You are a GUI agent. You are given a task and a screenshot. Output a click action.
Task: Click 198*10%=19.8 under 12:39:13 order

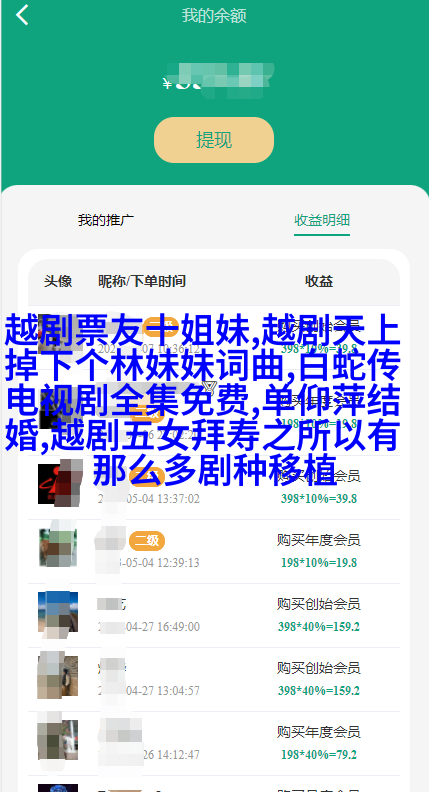coord(319,562)
